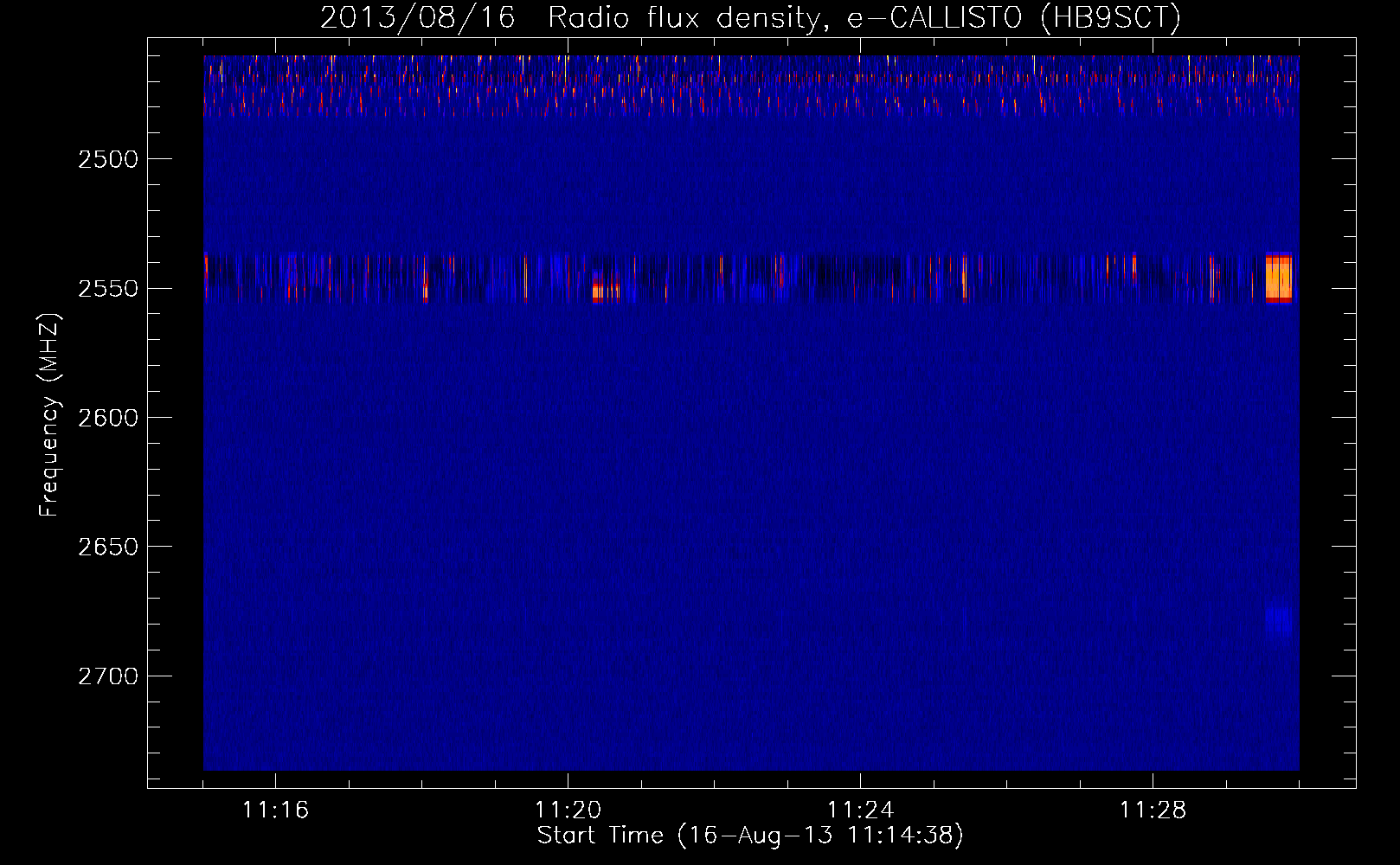Screen dimensions: 1400x865
Task: Click the faint blue patch near 2680 MHz
Action: (x=1278, y=620)
